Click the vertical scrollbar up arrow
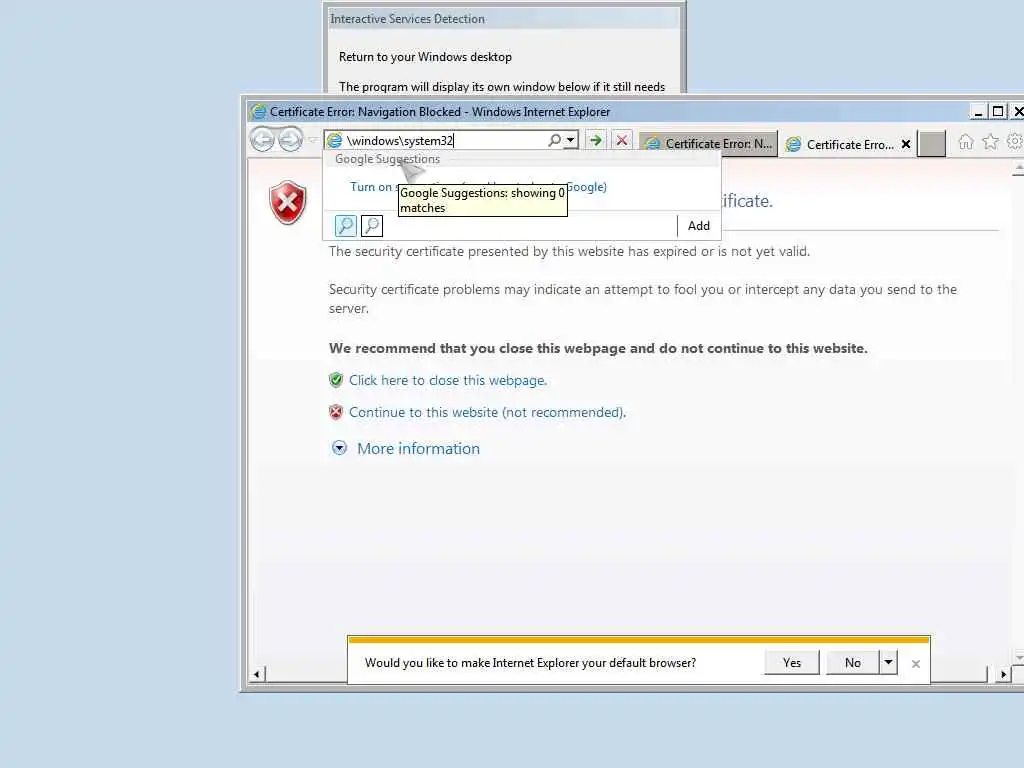 [x=1018, y=169]
